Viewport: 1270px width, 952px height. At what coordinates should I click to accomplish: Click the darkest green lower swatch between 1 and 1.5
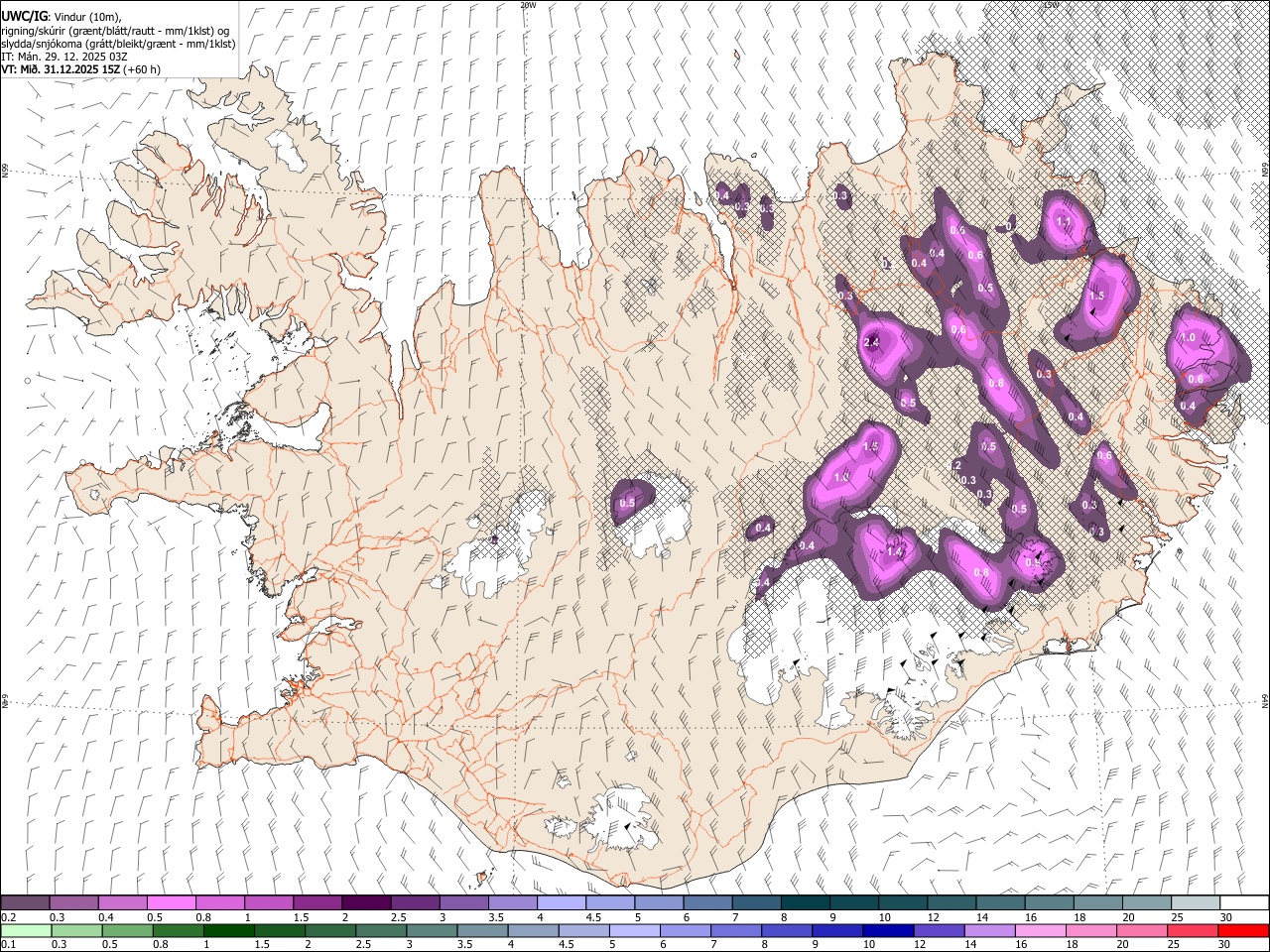(x=228, y=930)
